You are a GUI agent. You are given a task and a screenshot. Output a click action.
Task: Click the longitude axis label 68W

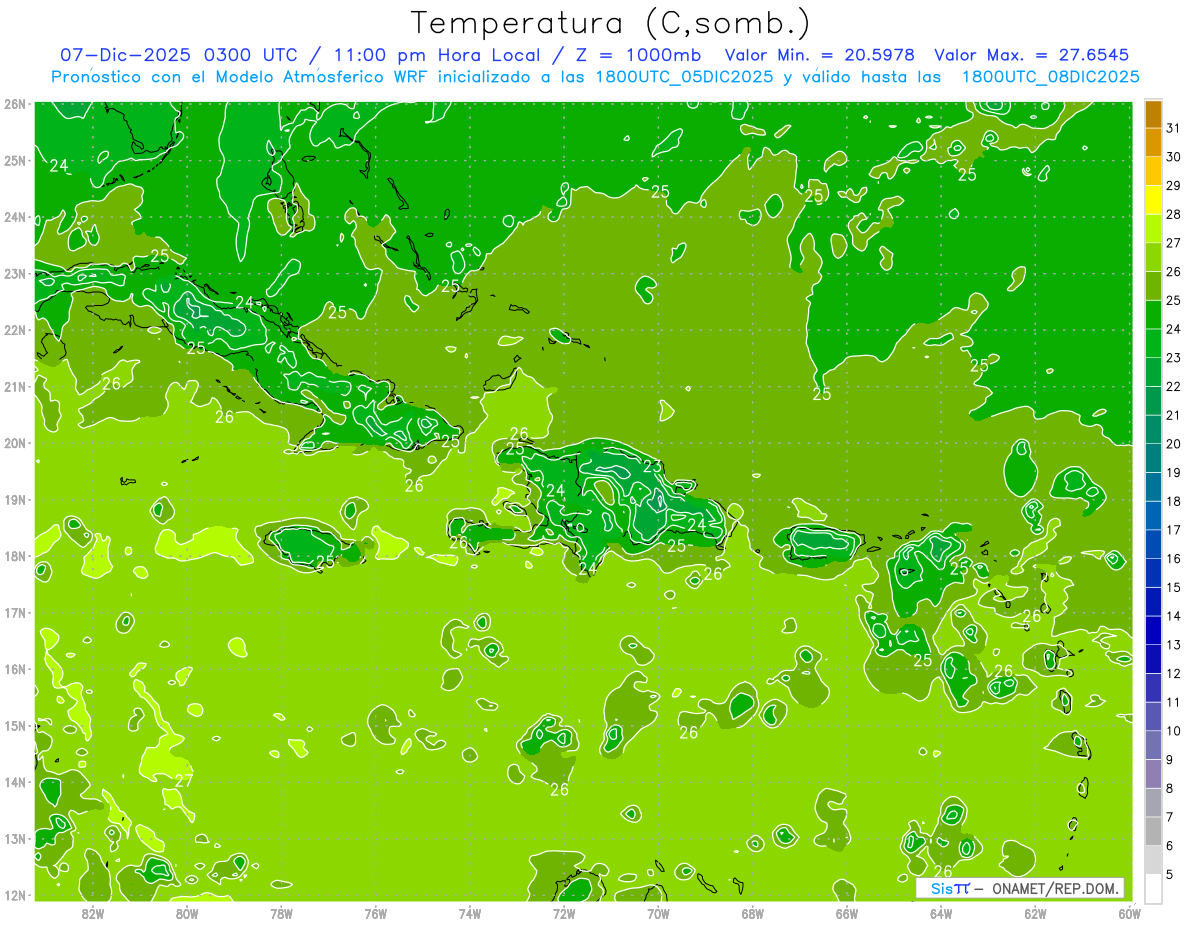point(753,913)
